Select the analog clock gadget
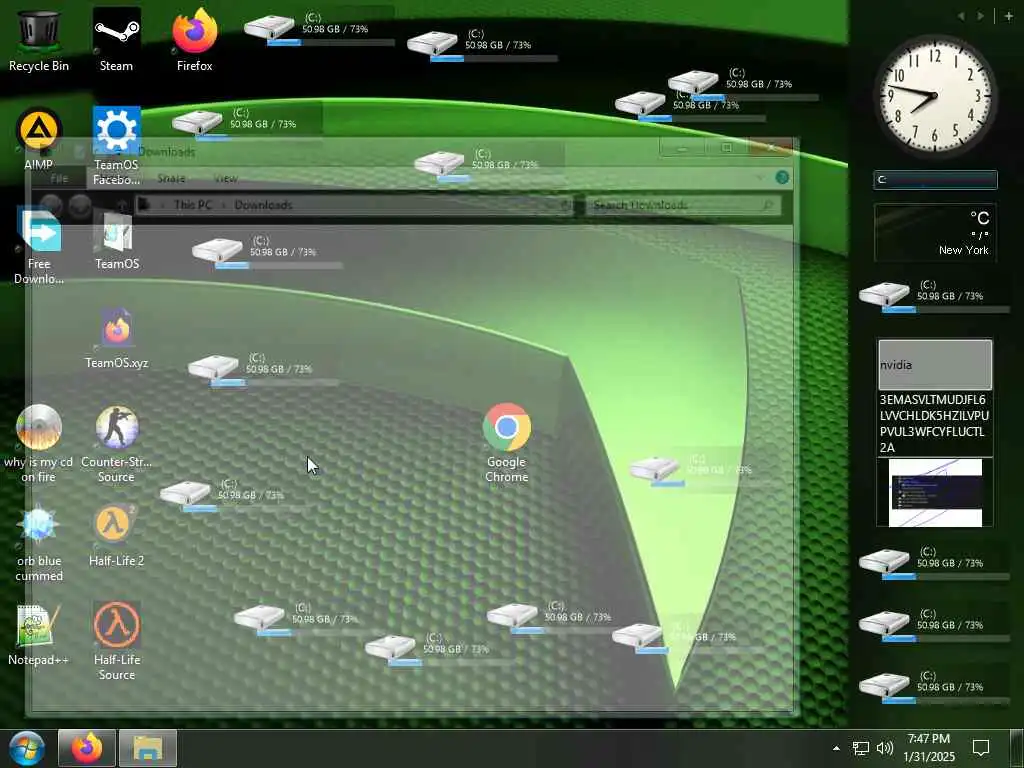 click(935, 97)
